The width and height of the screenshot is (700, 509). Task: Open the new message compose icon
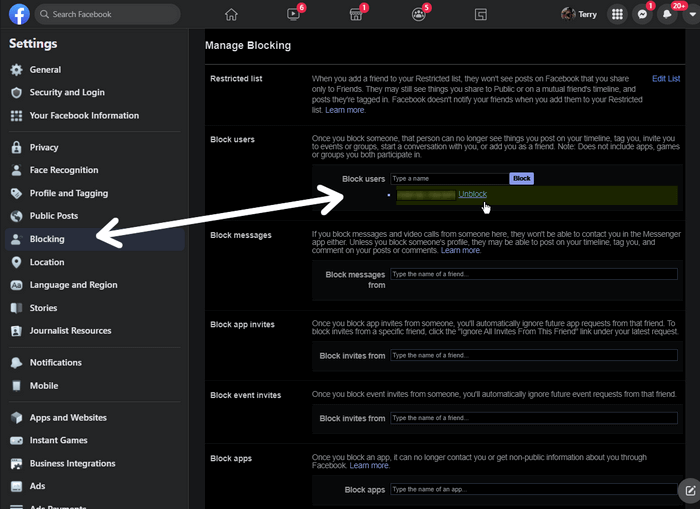690,491
